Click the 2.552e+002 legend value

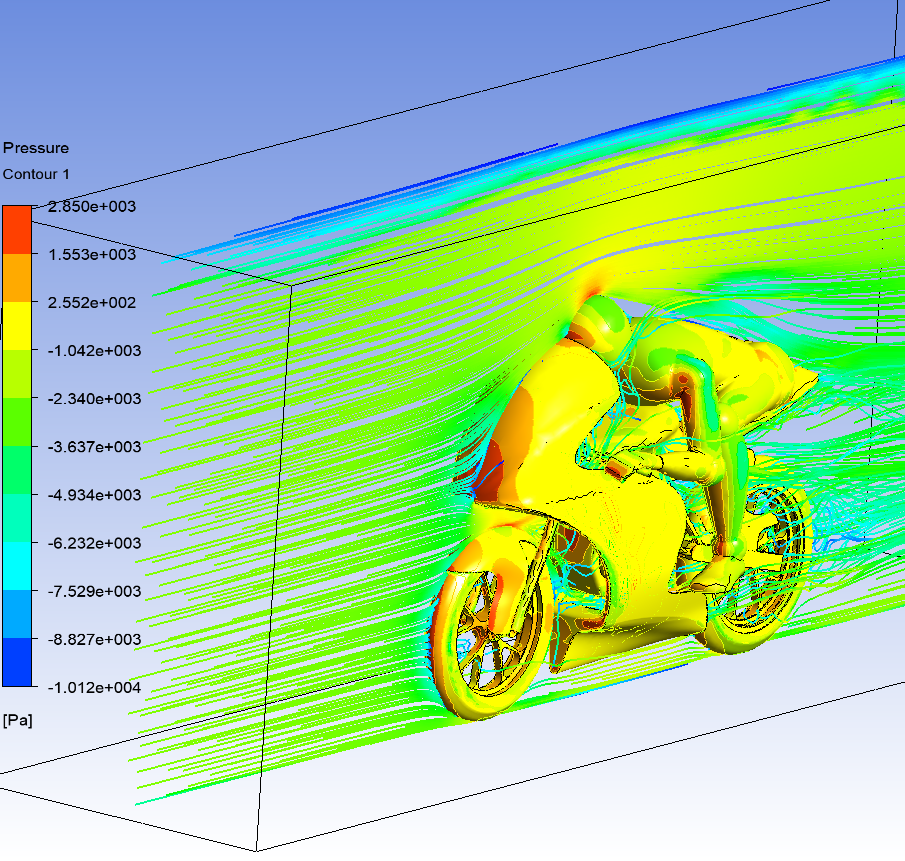(92, 303)
